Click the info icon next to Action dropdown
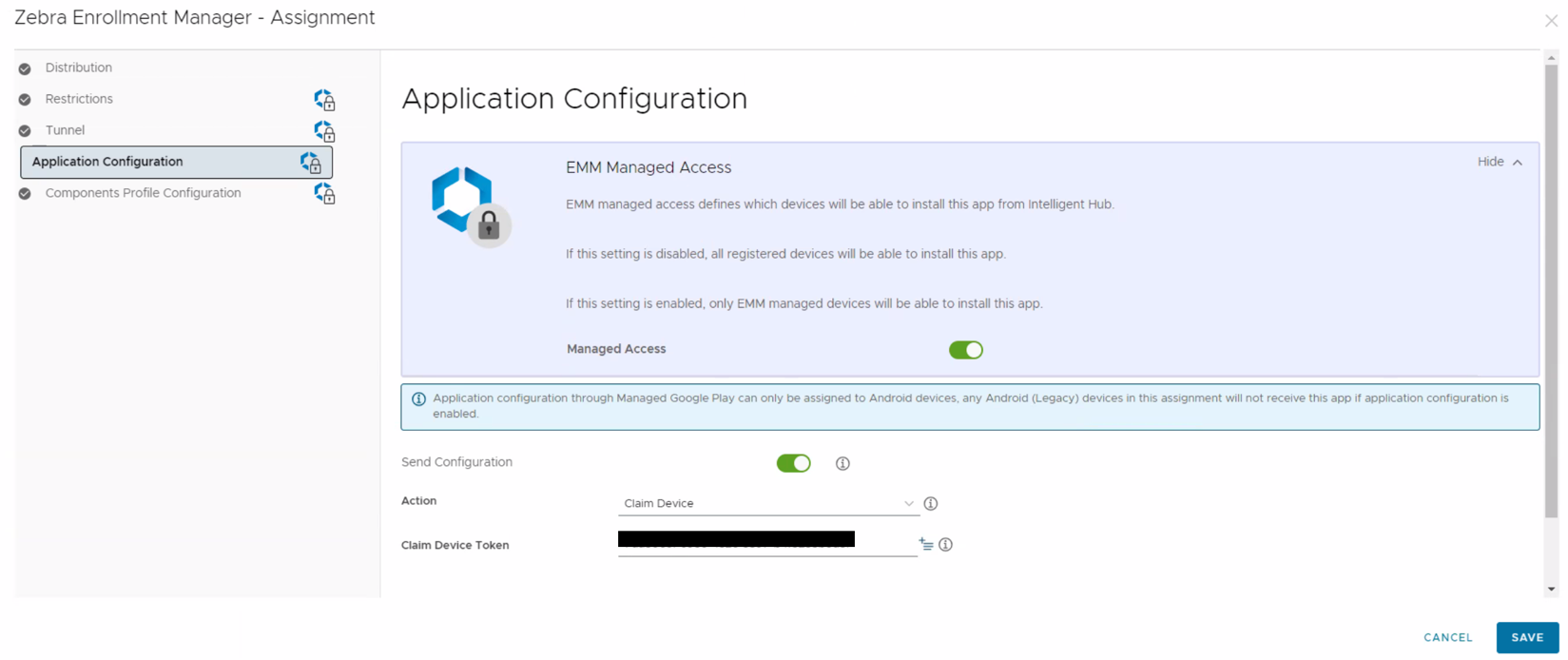The height and width of the screenshot is (660, 1568). click(931, 504)
